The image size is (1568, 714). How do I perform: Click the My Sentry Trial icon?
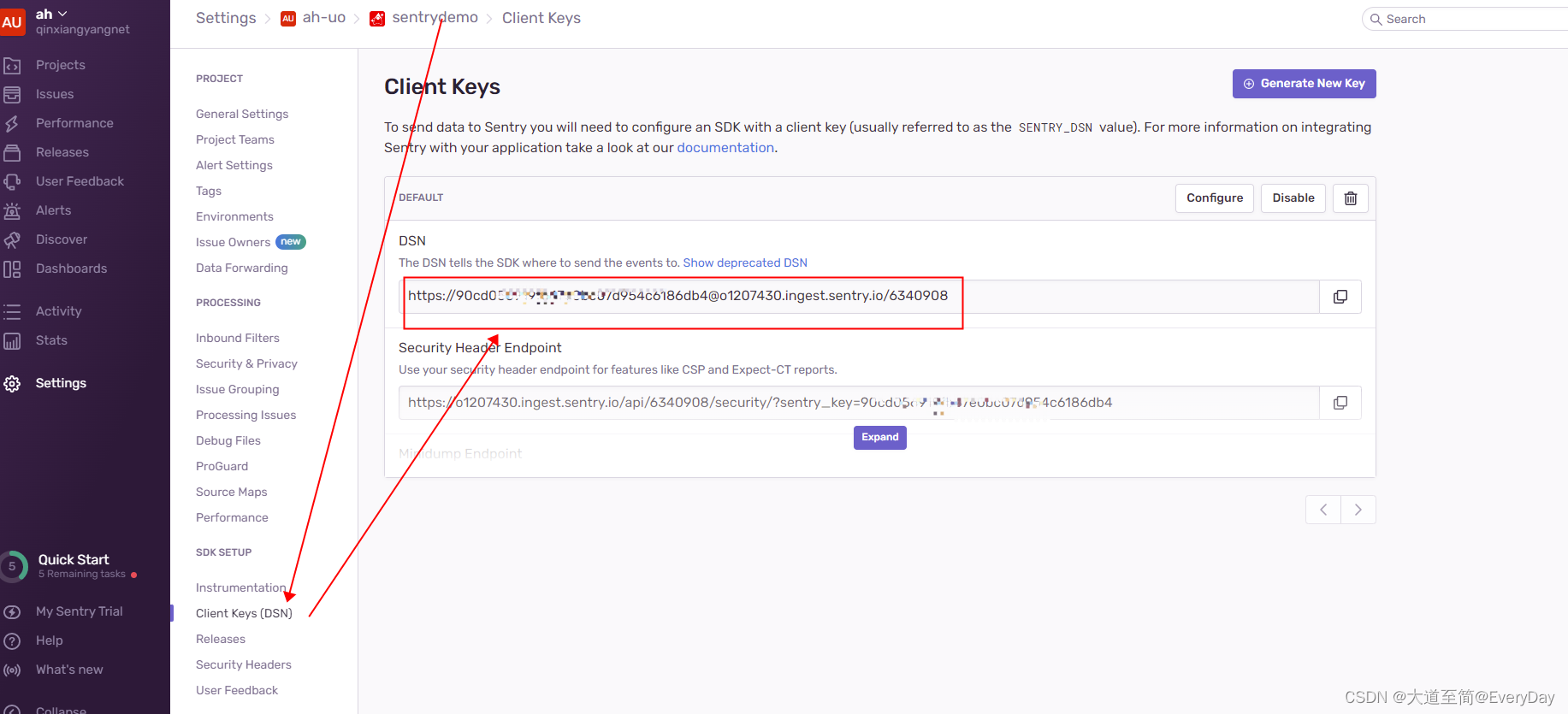coord(12,611)
